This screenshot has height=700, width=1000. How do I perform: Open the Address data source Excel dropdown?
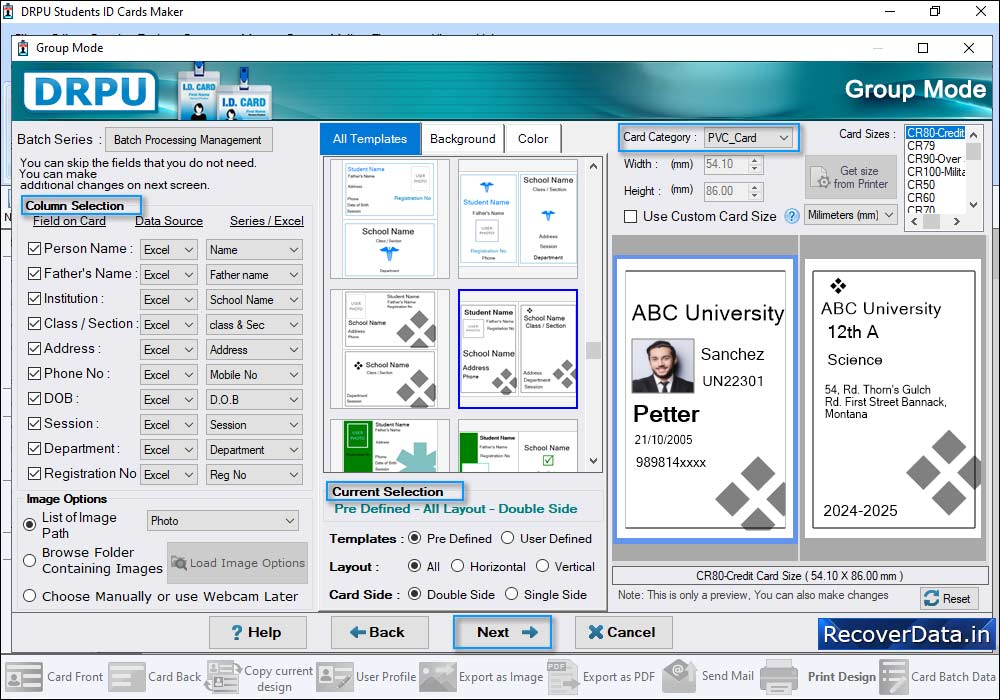[x=168, y=350]
